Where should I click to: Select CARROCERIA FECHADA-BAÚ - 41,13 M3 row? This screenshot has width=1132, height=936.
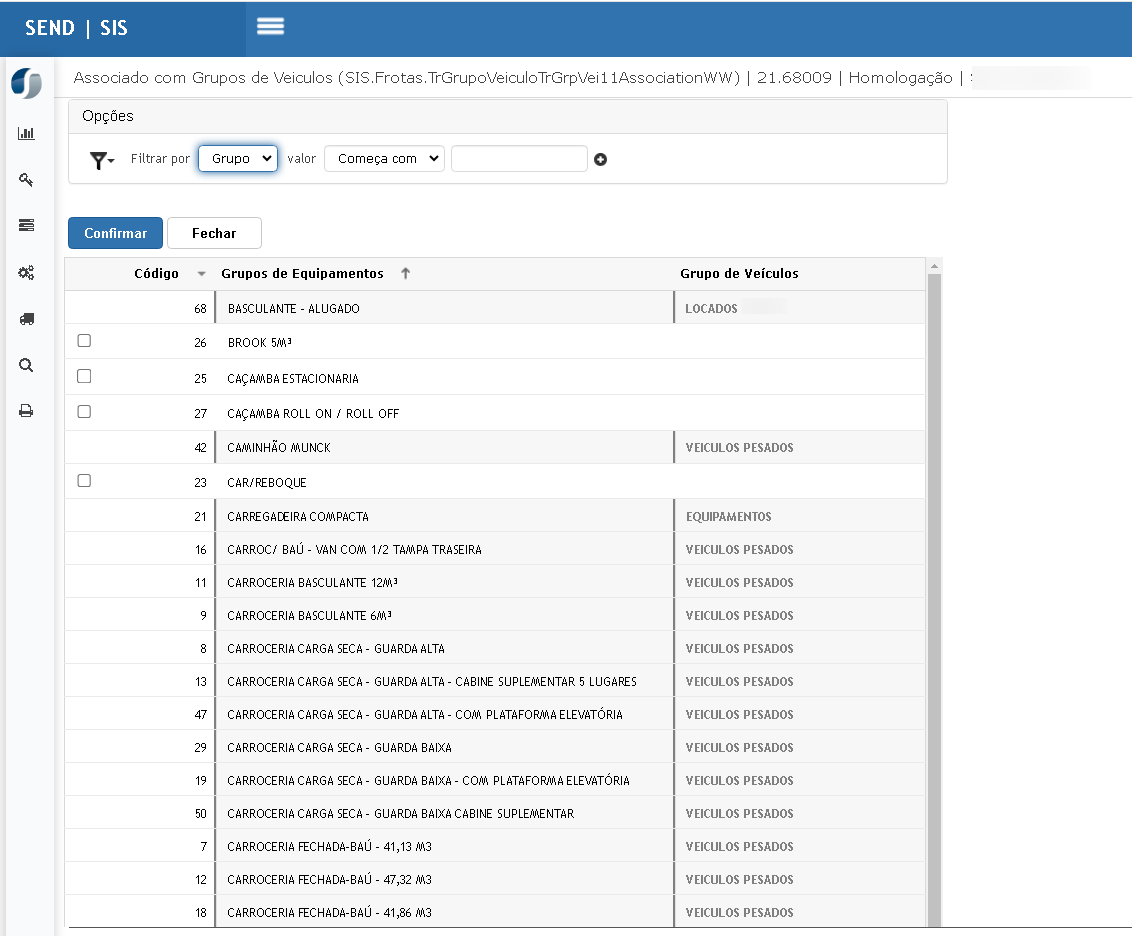click(x=495, y=847)
